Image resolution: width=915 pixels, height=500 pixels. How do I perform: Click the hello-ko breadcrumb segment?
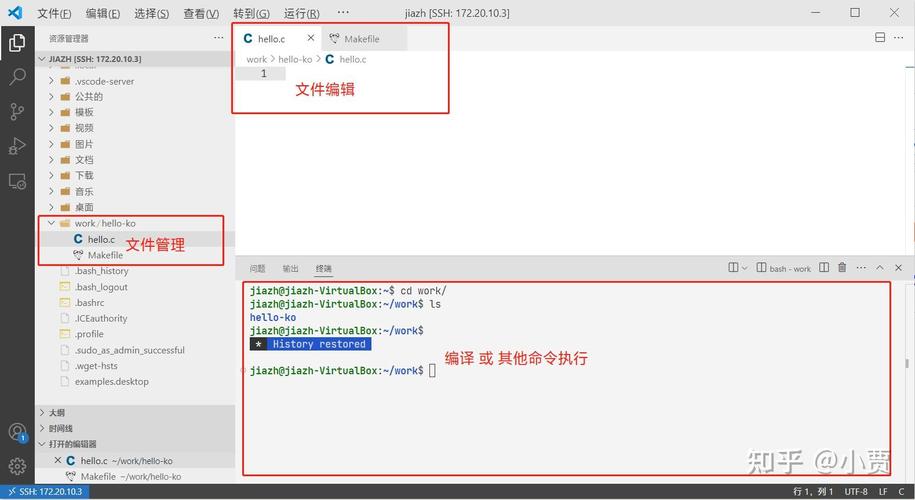pyautogui.click(x=295, y=60)
